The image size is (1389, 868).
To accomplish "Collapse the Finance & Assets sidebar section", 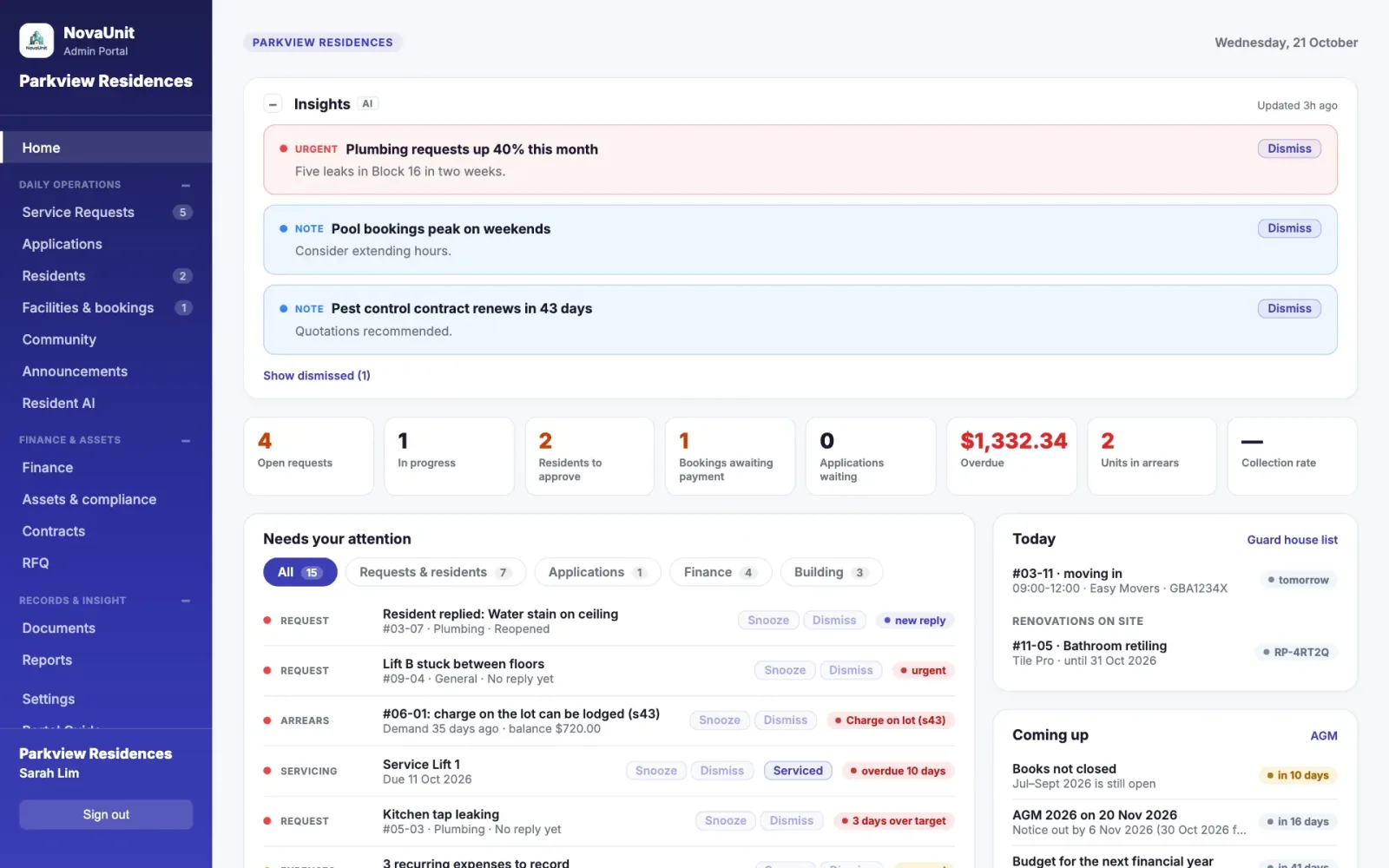I will pyautogui.click(x=186, y=440).
